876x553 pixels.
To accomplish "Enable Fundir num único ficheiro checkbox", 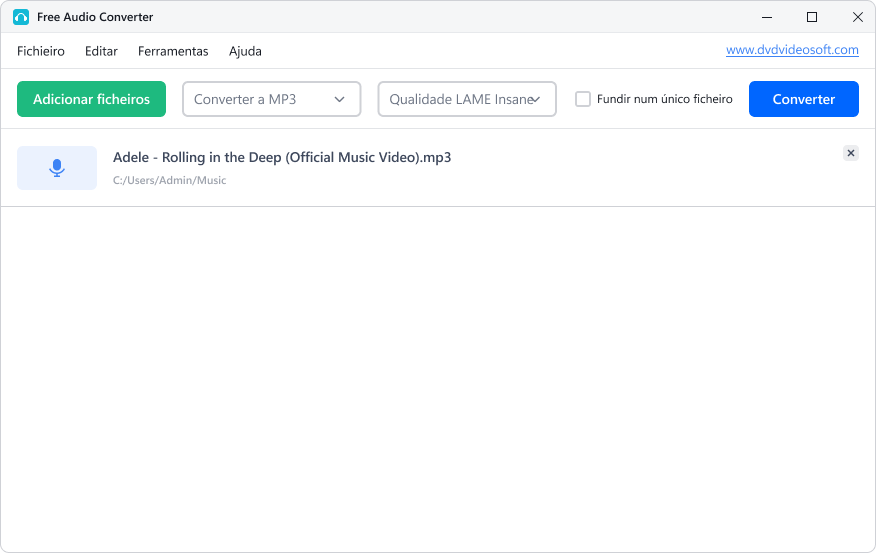I will click(x=583, y=99).
